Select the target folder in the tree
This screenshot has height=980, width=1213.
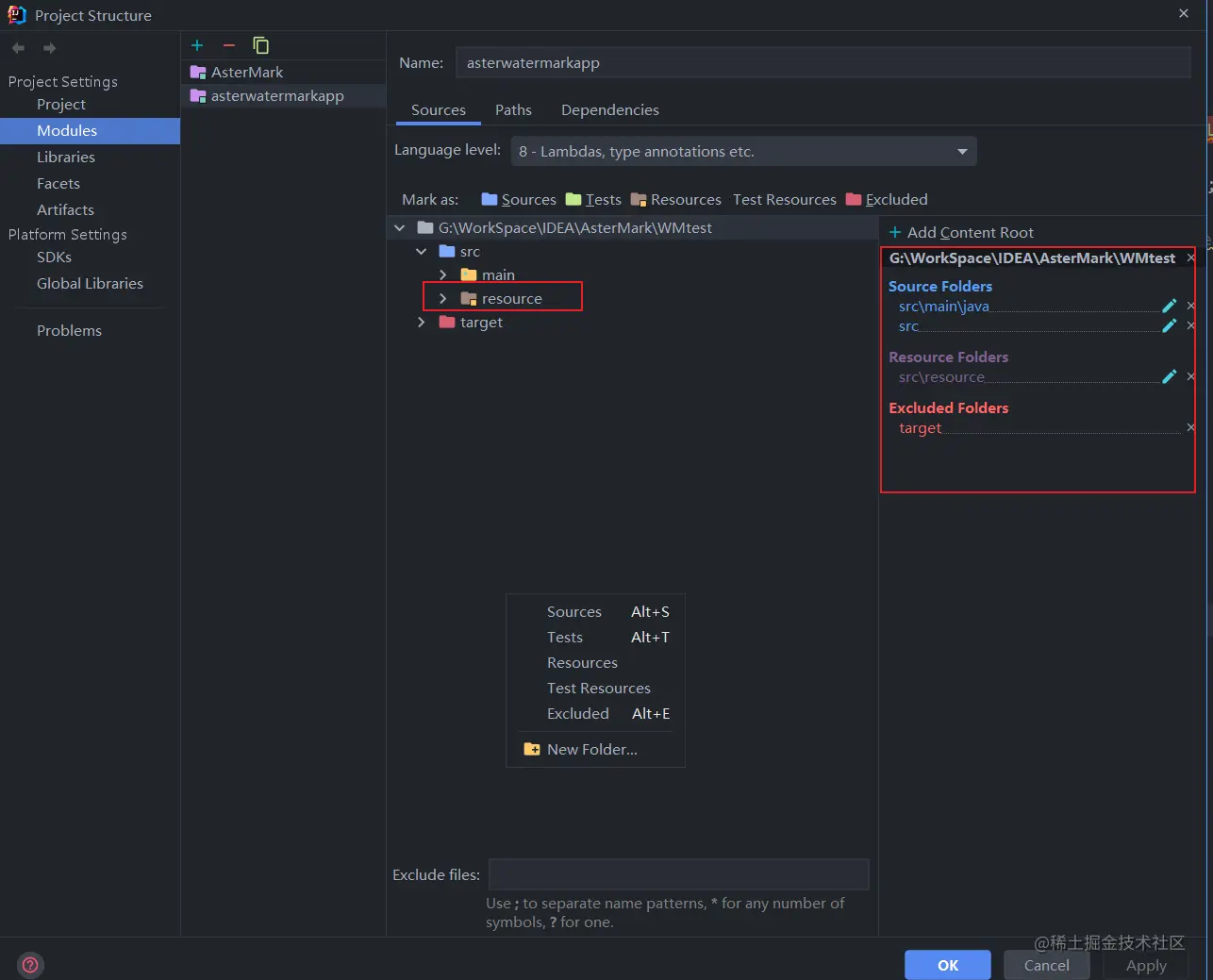[481, 322]
